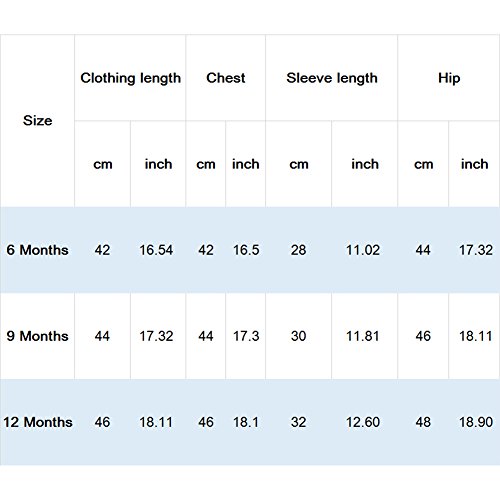Click the Hip column header

click(449, 78)
